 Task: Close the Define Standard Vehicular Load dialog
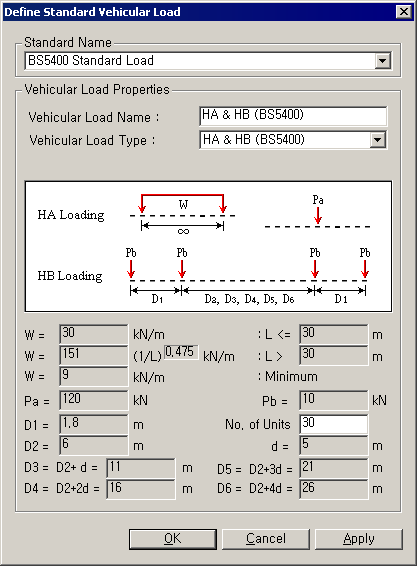404,12
